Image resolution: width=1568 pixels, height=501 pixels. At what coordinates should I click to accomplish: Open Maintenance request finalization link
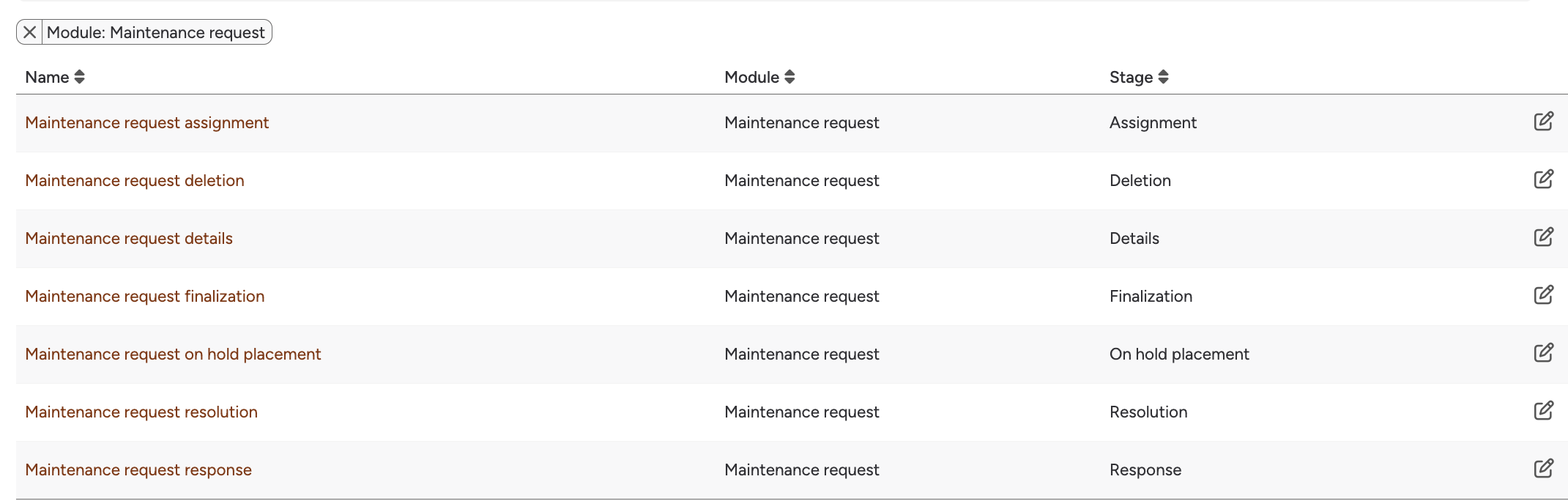pyautogui.click(x=145, y=296)
